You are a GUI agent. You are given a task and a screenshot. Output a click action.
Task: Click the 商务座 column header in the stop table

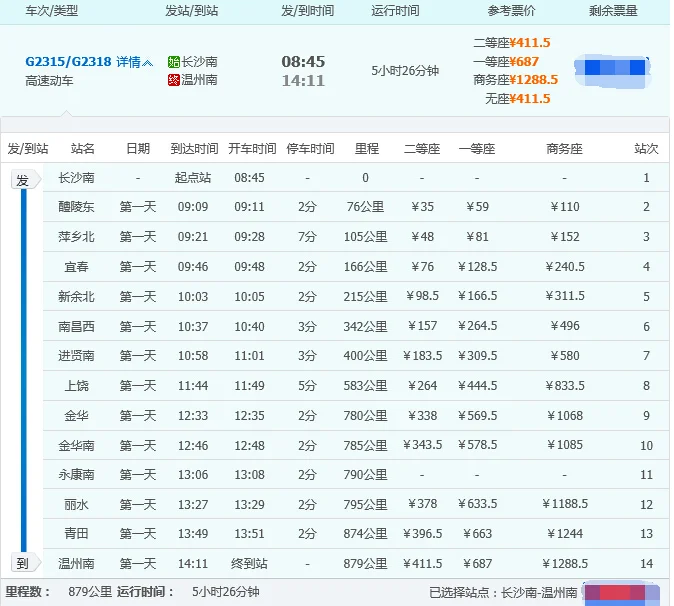pyautogui.click(x=564, y=149)
